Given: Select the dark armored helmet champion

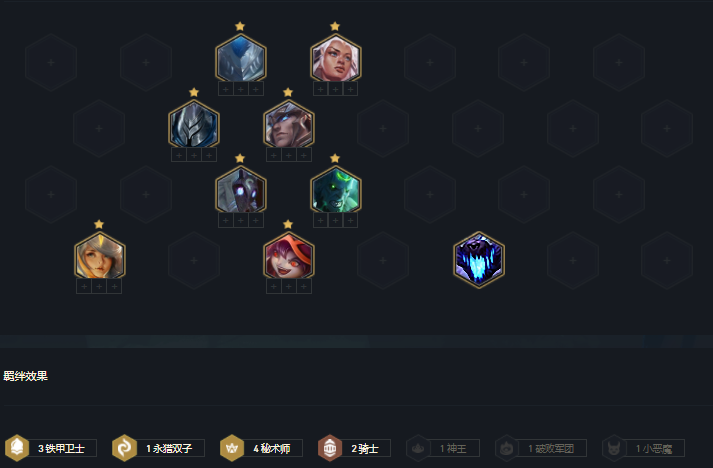Looking at the screenshot, I should pyautogui.click(x=194, y=126).
